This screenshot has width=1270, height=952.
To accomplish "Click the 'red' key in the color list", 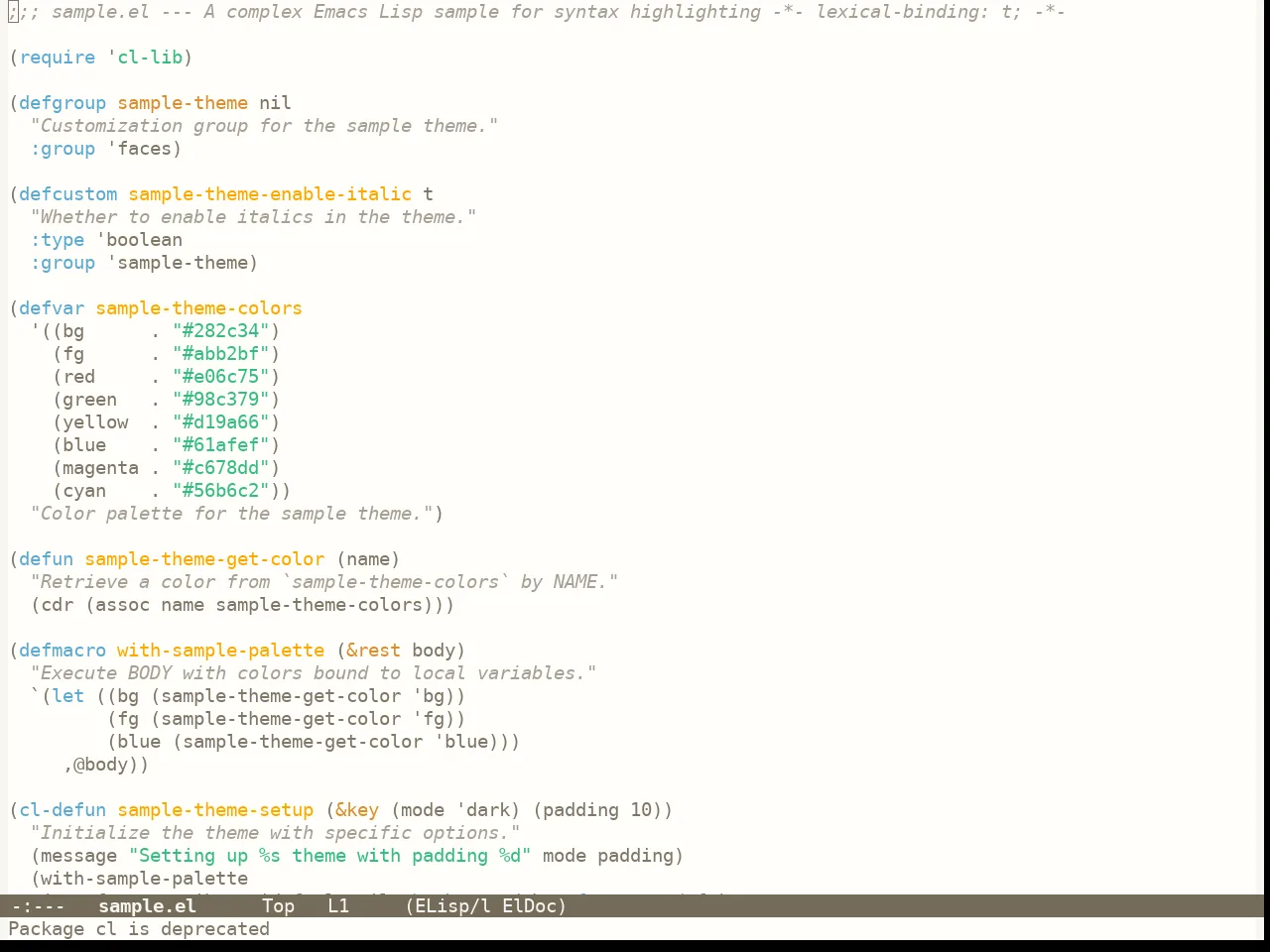I will click(x=79, y=377).
